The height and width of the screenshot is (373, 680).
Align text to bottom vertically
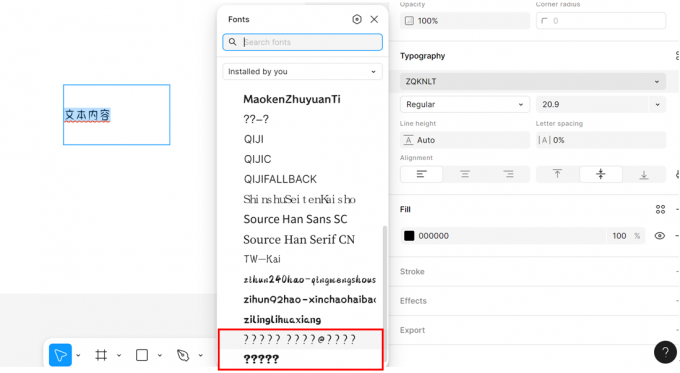[x=644, y=174]
